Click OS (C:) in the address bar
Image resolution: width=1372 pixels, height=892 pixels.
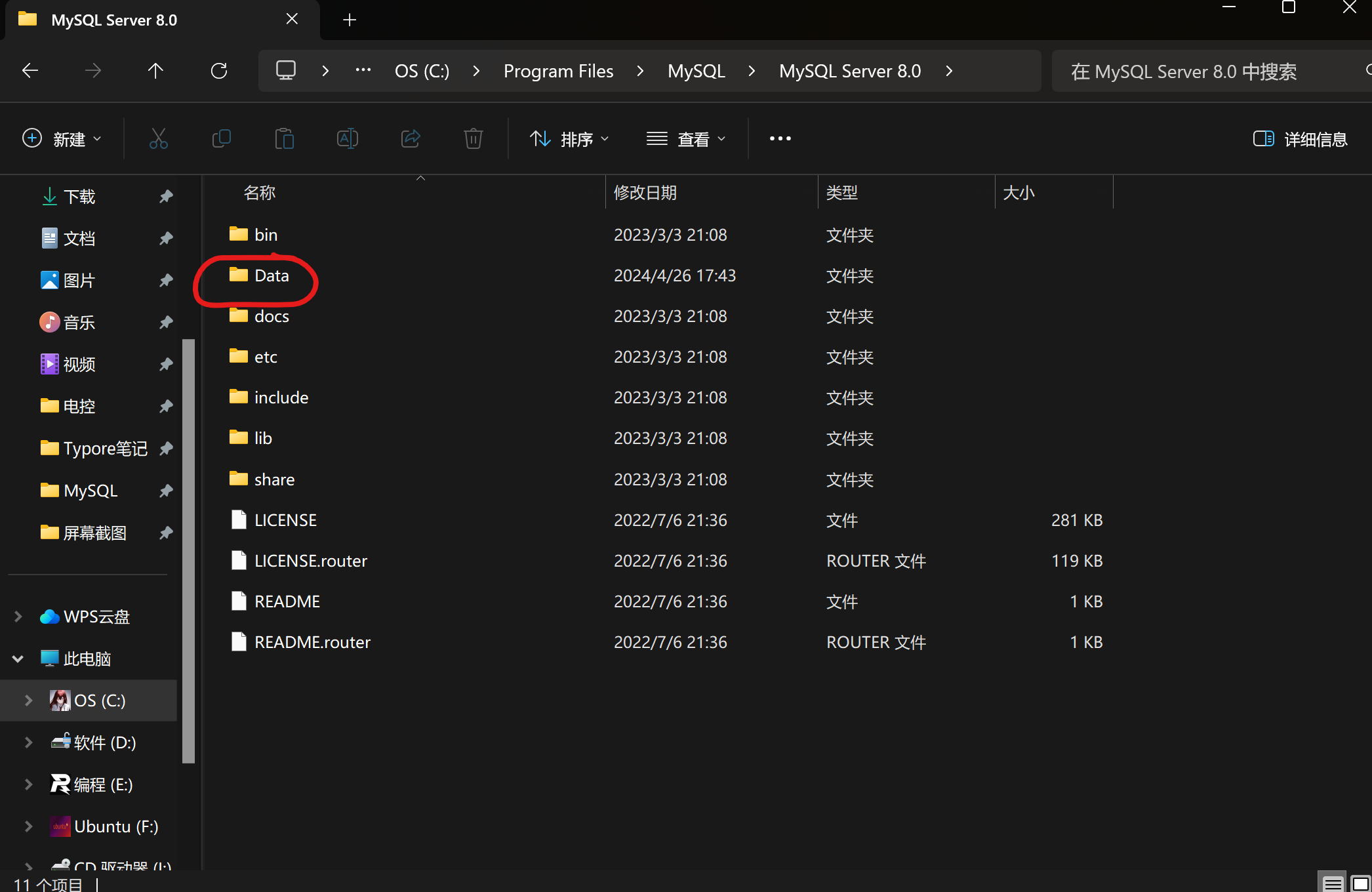(x=422, y=71)
